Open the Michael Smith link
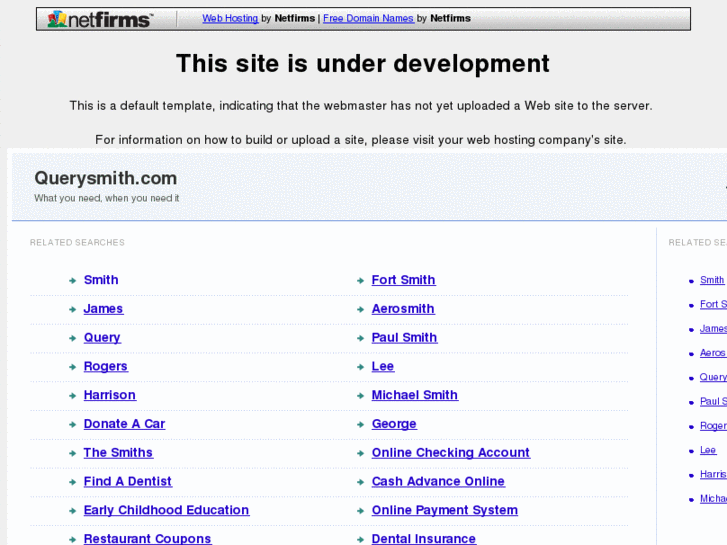This screenshot has width=727, height=545. click(415, 395)
